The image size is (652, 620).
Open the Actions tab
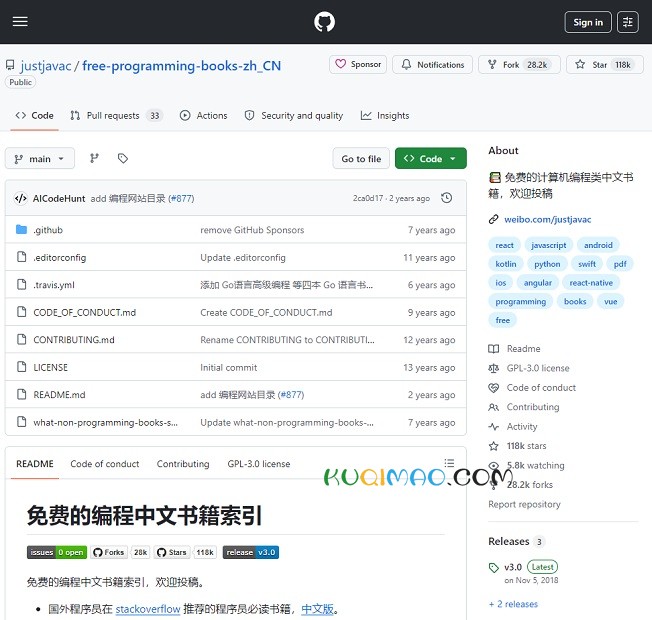pos(203,116)
